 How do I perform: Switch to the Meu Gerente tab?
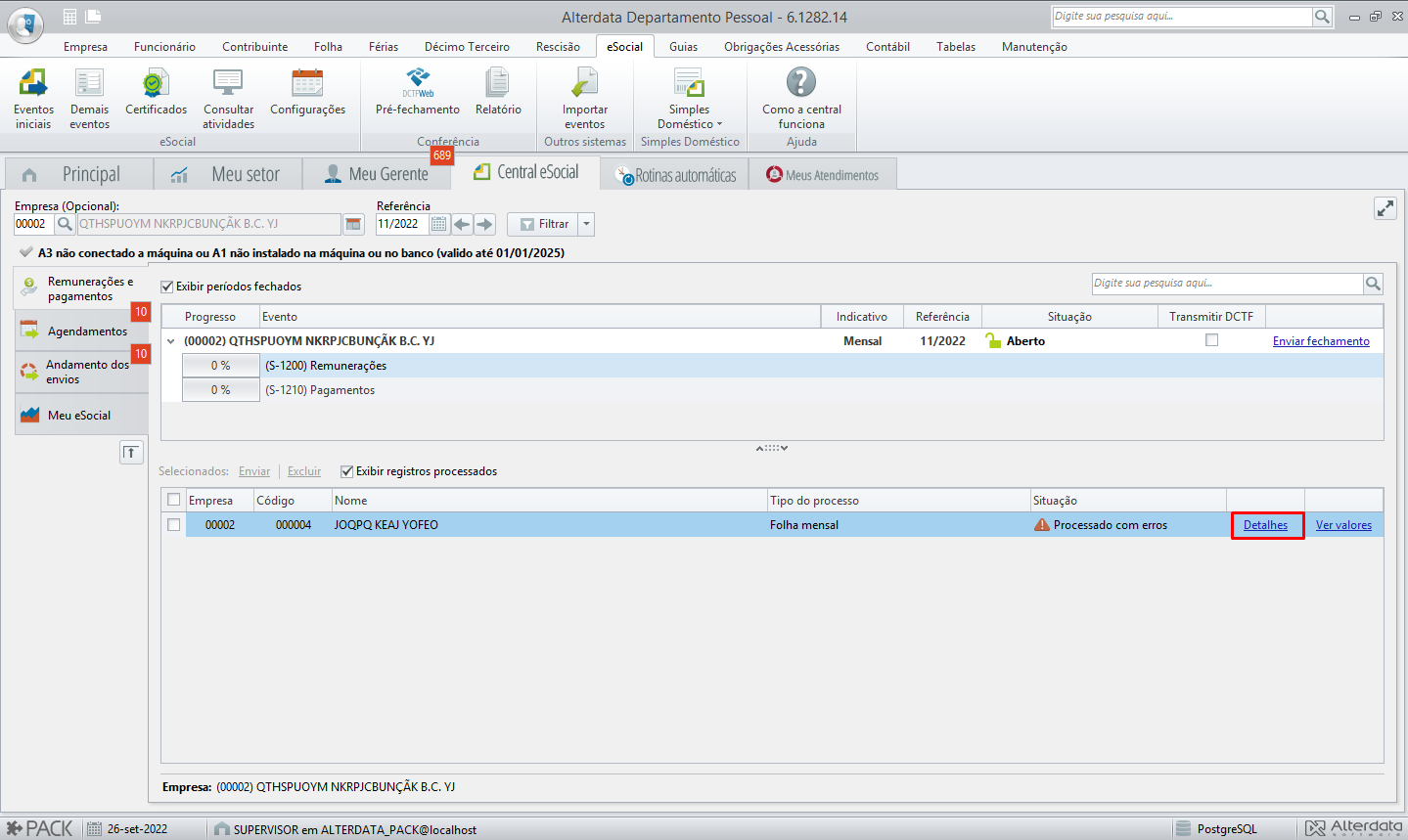tap(377, 174)
